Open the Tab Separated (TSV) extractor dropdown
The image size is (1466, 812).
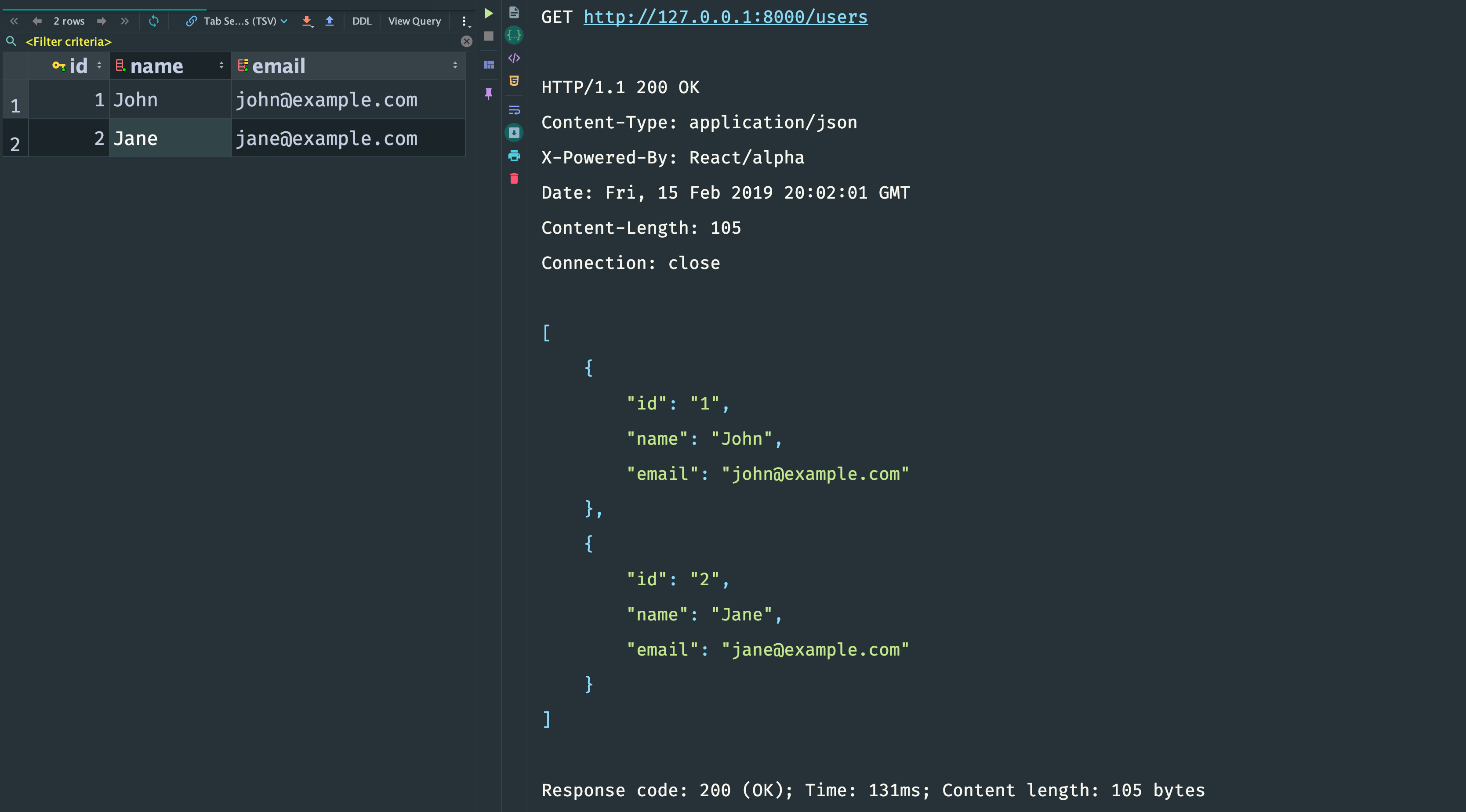point(245,21)
